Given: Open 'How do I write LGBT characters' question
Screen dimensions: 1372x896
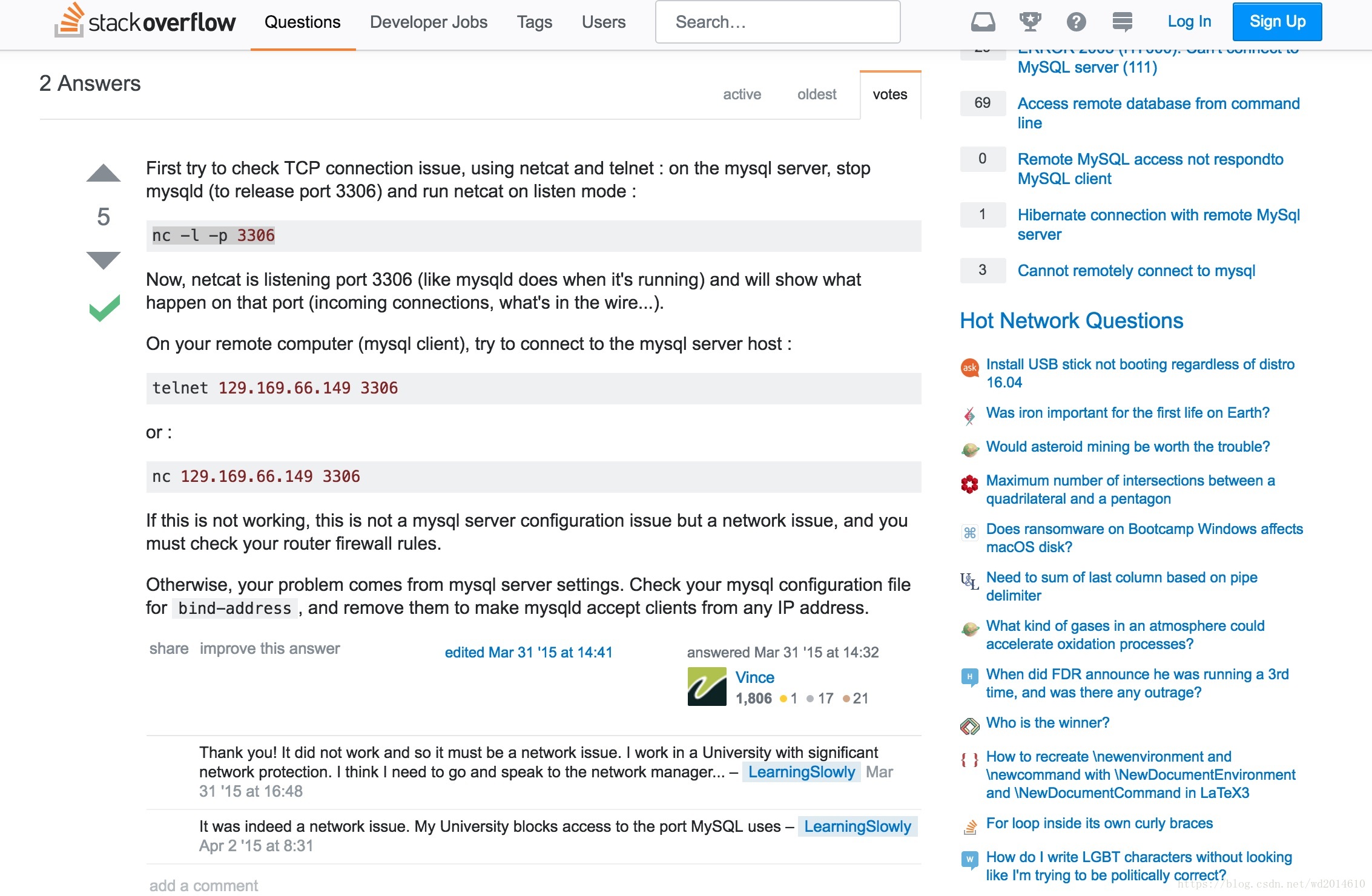Looking at the screenshot, I should 1139,866.
